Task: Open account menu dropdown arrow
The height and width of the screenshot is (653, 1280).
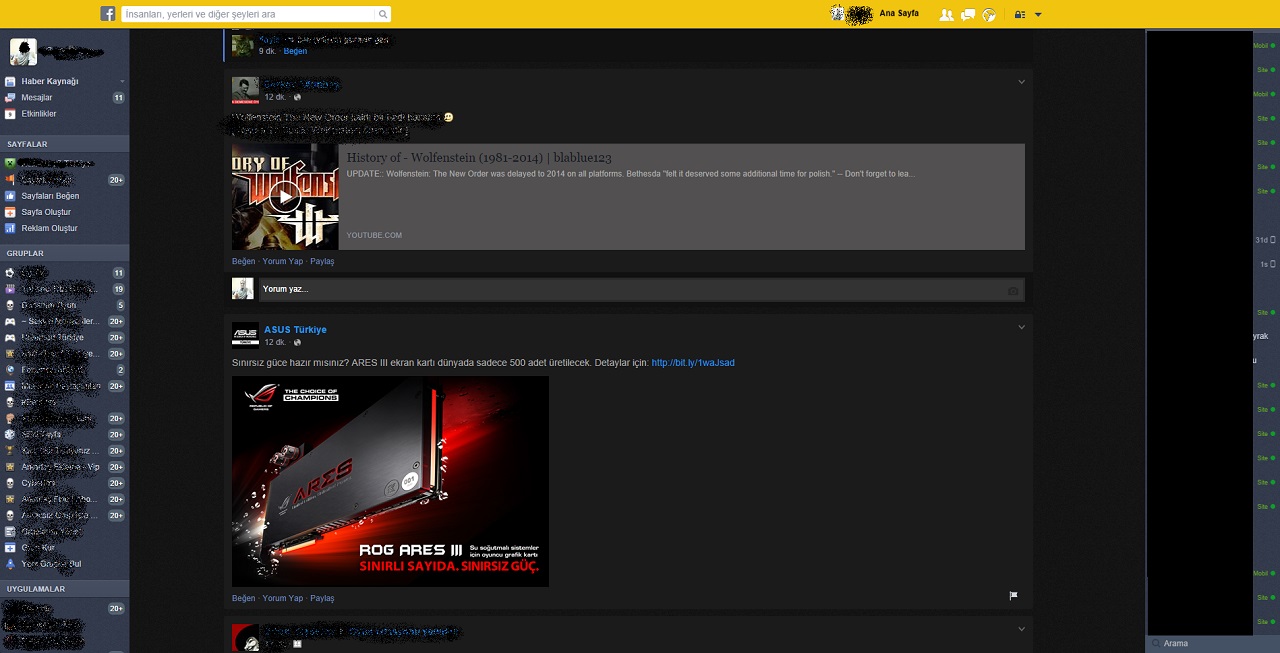Action: coord(1038,15)
